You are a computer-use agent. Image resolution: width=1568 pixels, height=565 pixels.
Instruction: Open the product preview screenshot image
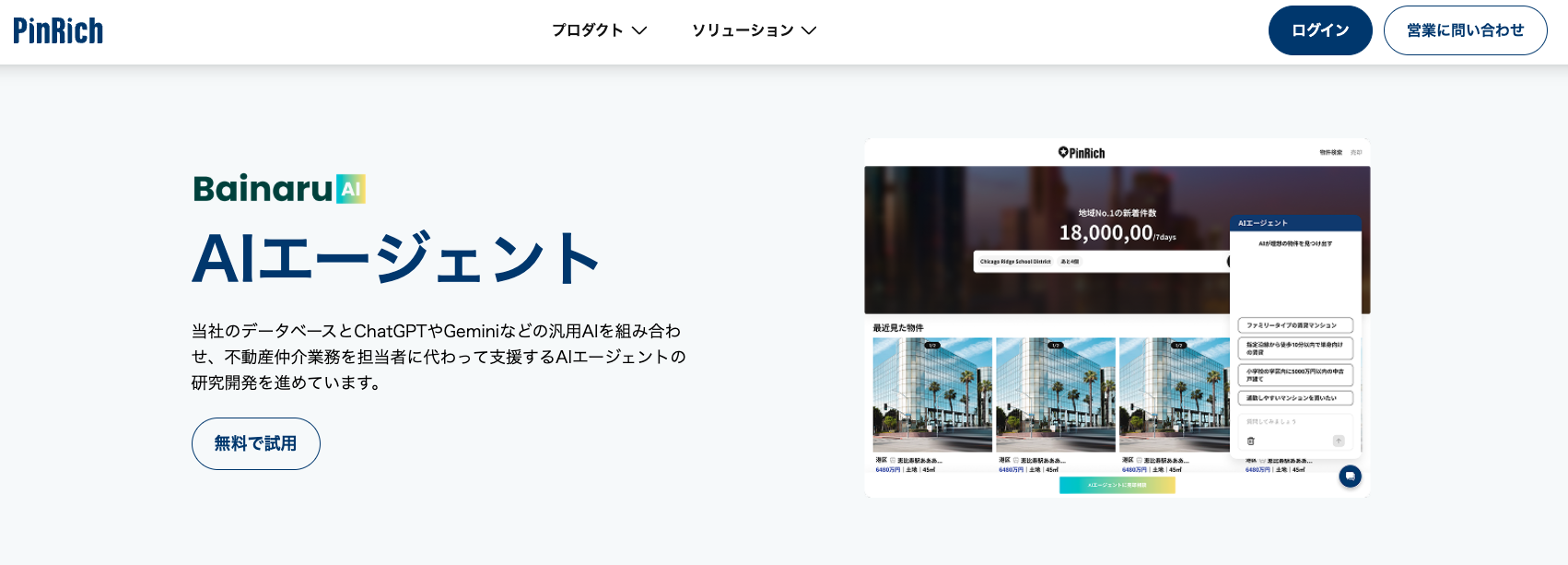pyautogui.click(x=1117, y=318)
